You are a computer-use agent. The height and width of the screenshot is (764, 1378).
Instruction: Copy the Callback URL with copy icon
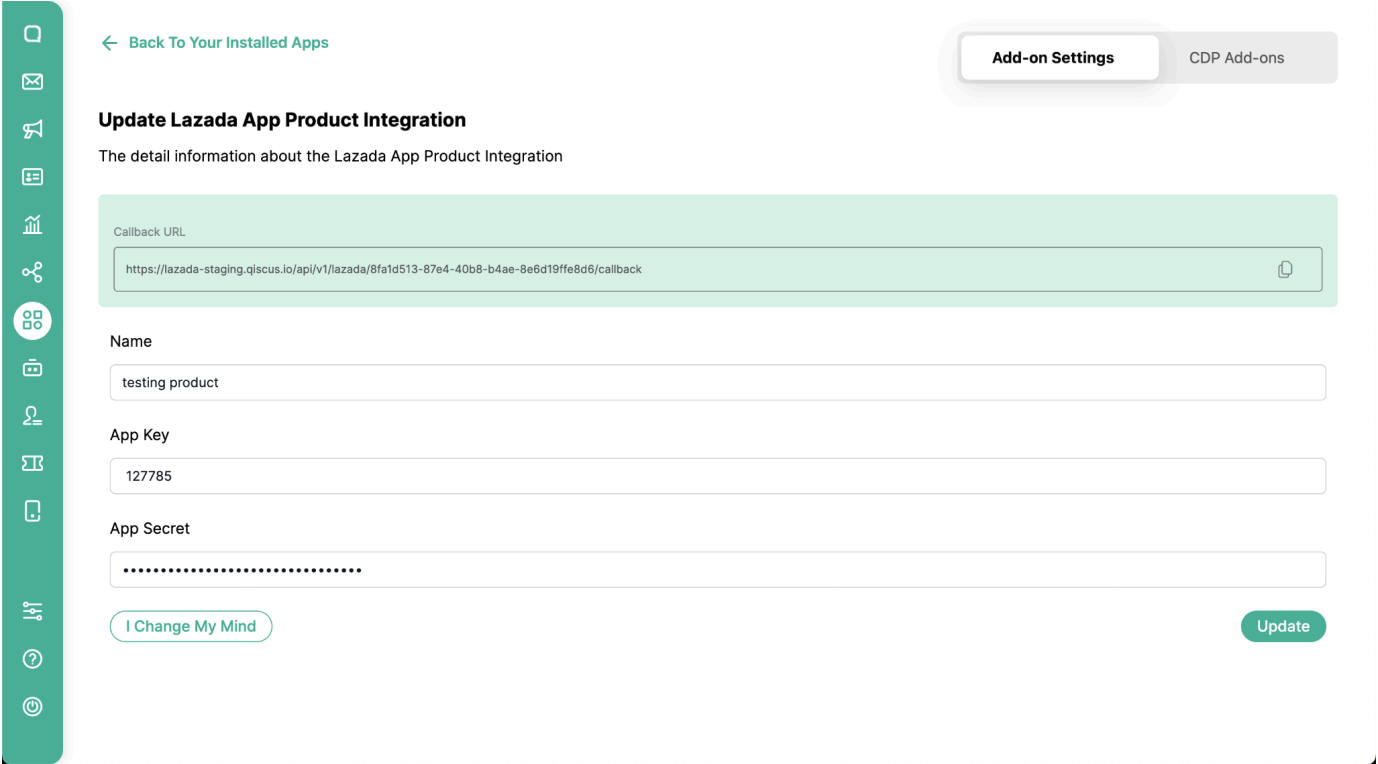(x=1285, y=269)
